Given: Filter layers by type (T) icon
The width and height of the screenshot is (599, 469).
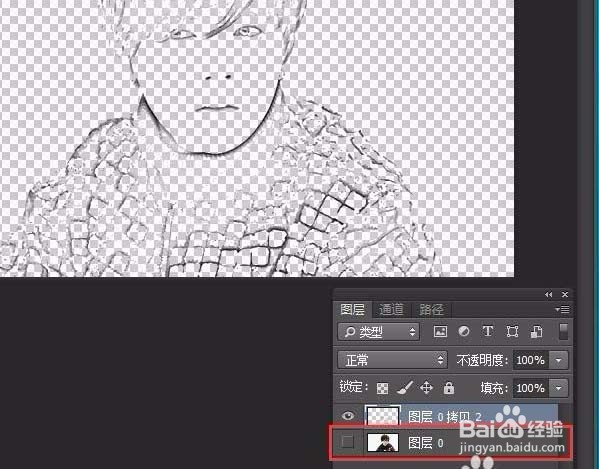Looking at the screenshot, I should point(488,331).
